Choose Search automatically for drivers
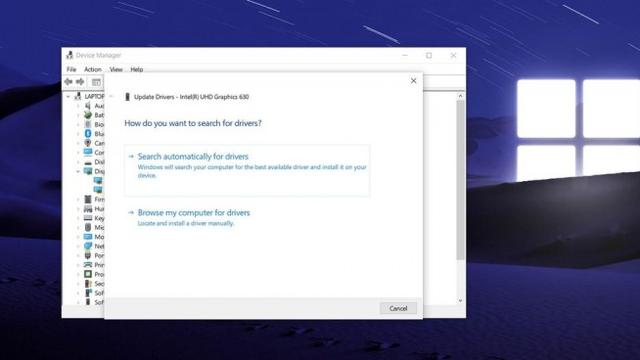Image resolution: width=640 pixels, height=360 pixels. click(247, 170)
